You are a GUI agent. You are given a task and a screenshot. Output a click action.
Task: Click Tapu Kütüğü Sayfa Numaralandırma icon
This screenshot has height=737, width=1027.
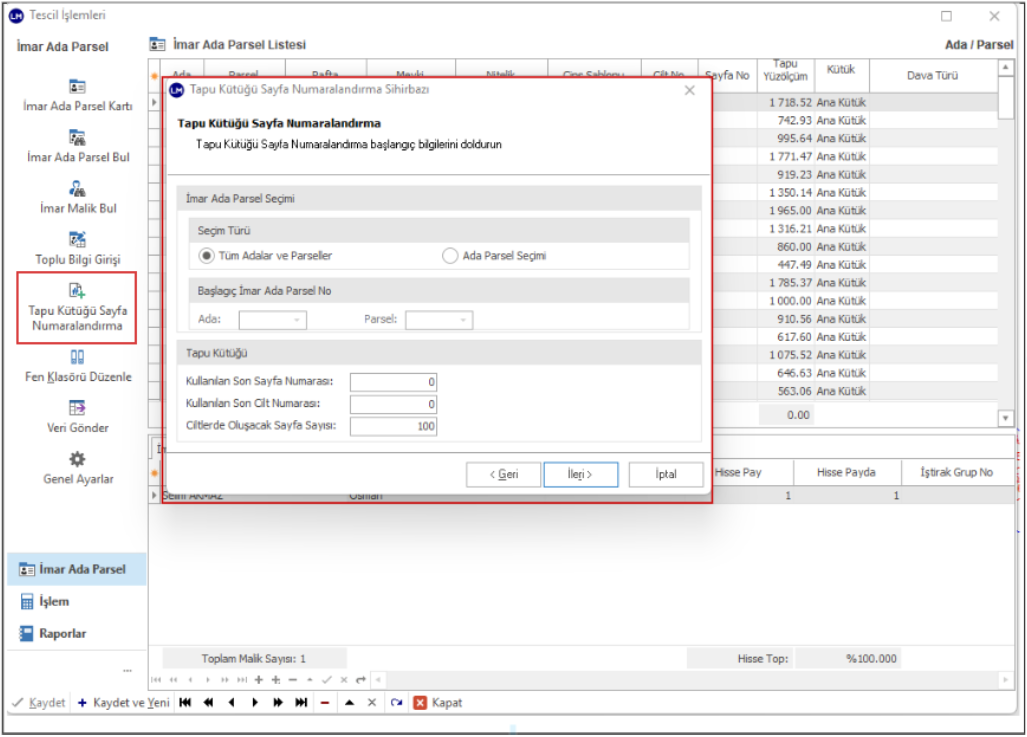pos(77,291)
